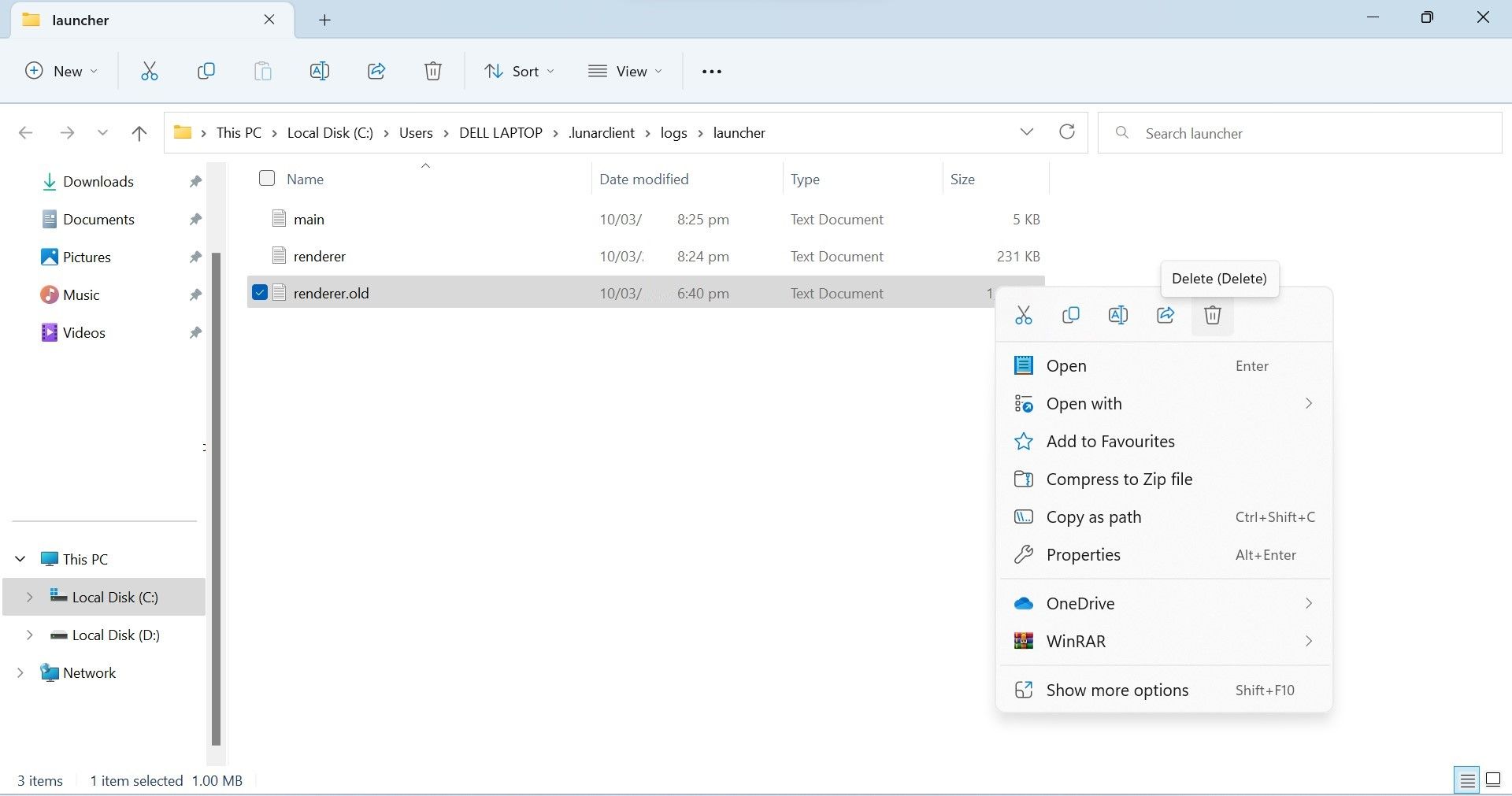Click the Share icon in main toolbar
The image size is (1512, 796).
(376, 72)
